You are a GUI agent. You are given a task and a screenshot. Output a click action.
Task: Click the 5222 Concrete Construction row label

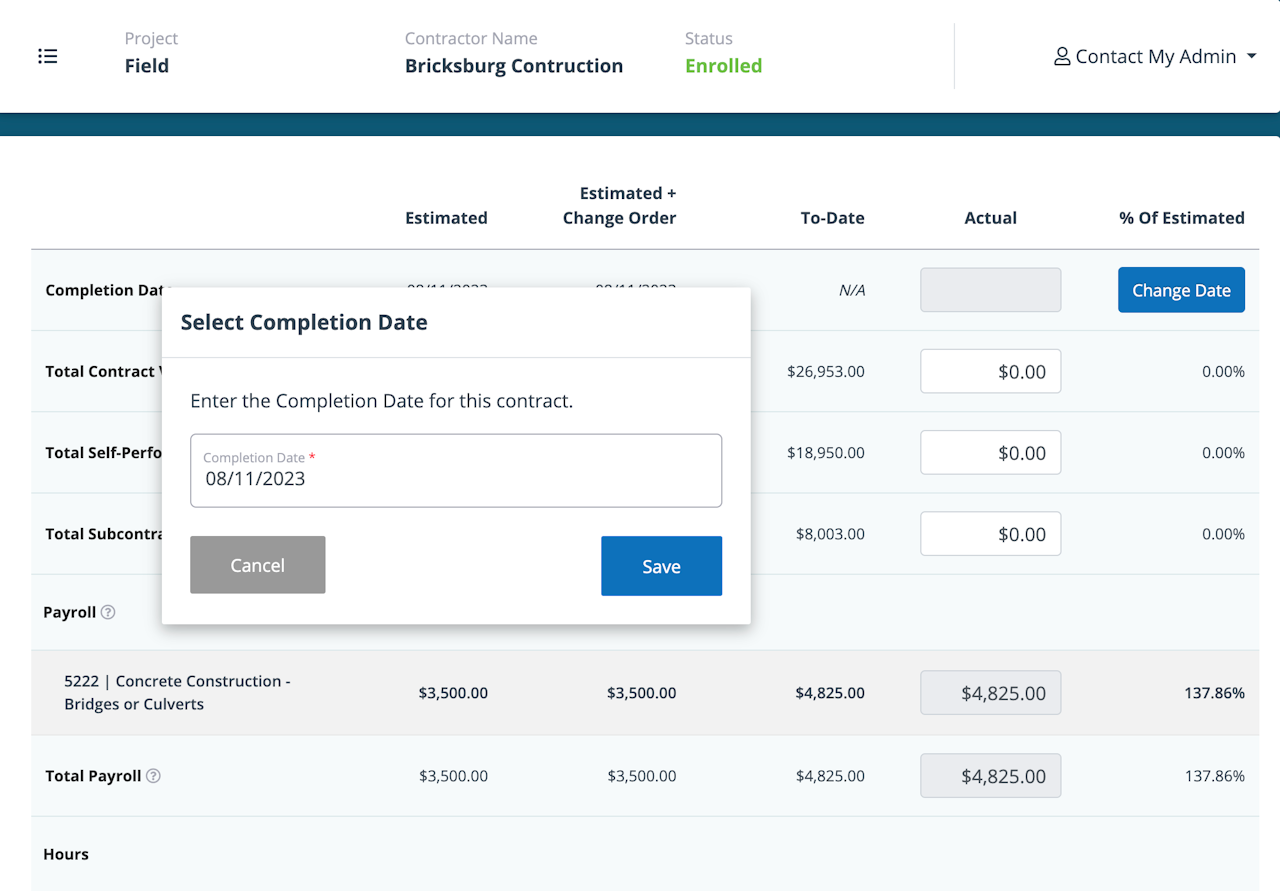[177, 692]
